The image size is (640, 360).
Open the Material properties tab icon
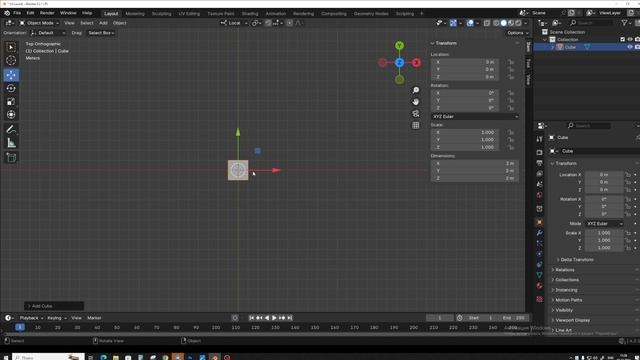pos(540,285)
